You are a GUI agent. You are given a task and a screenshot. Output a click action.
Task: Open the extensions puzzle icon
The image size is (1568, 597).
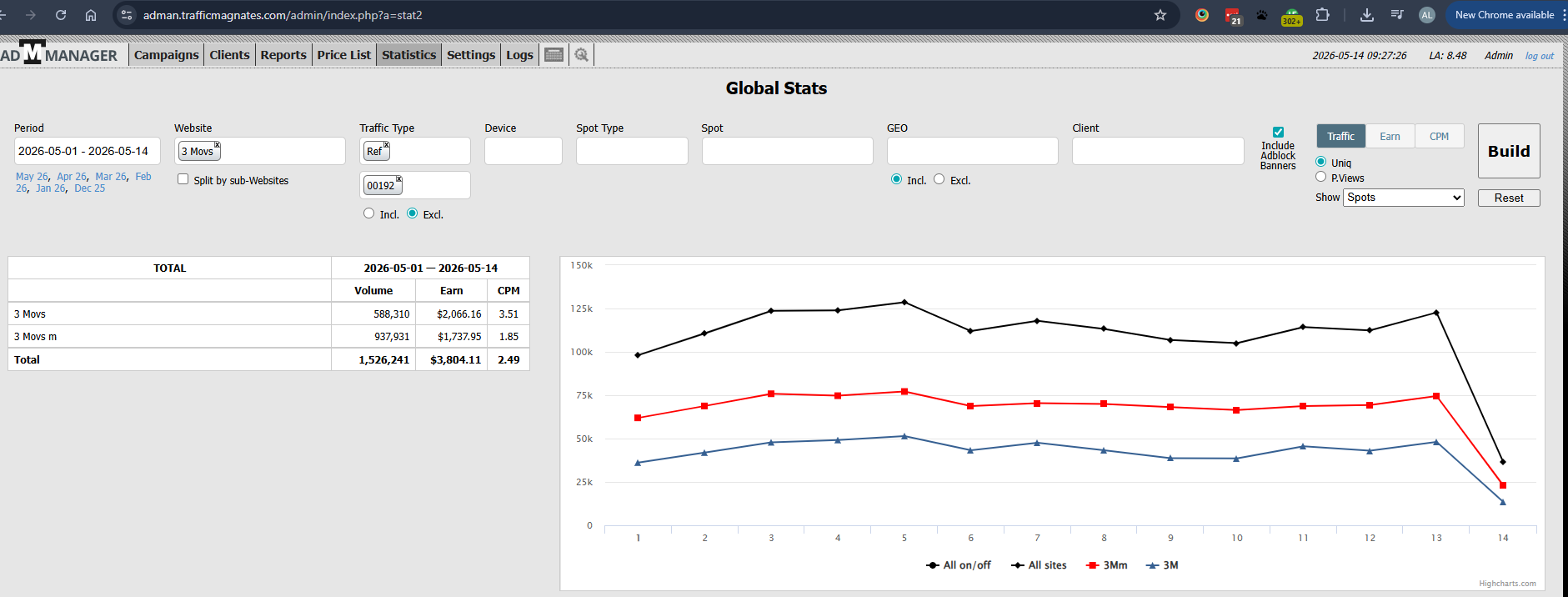pyautogui.click(x=1323, y=15)
